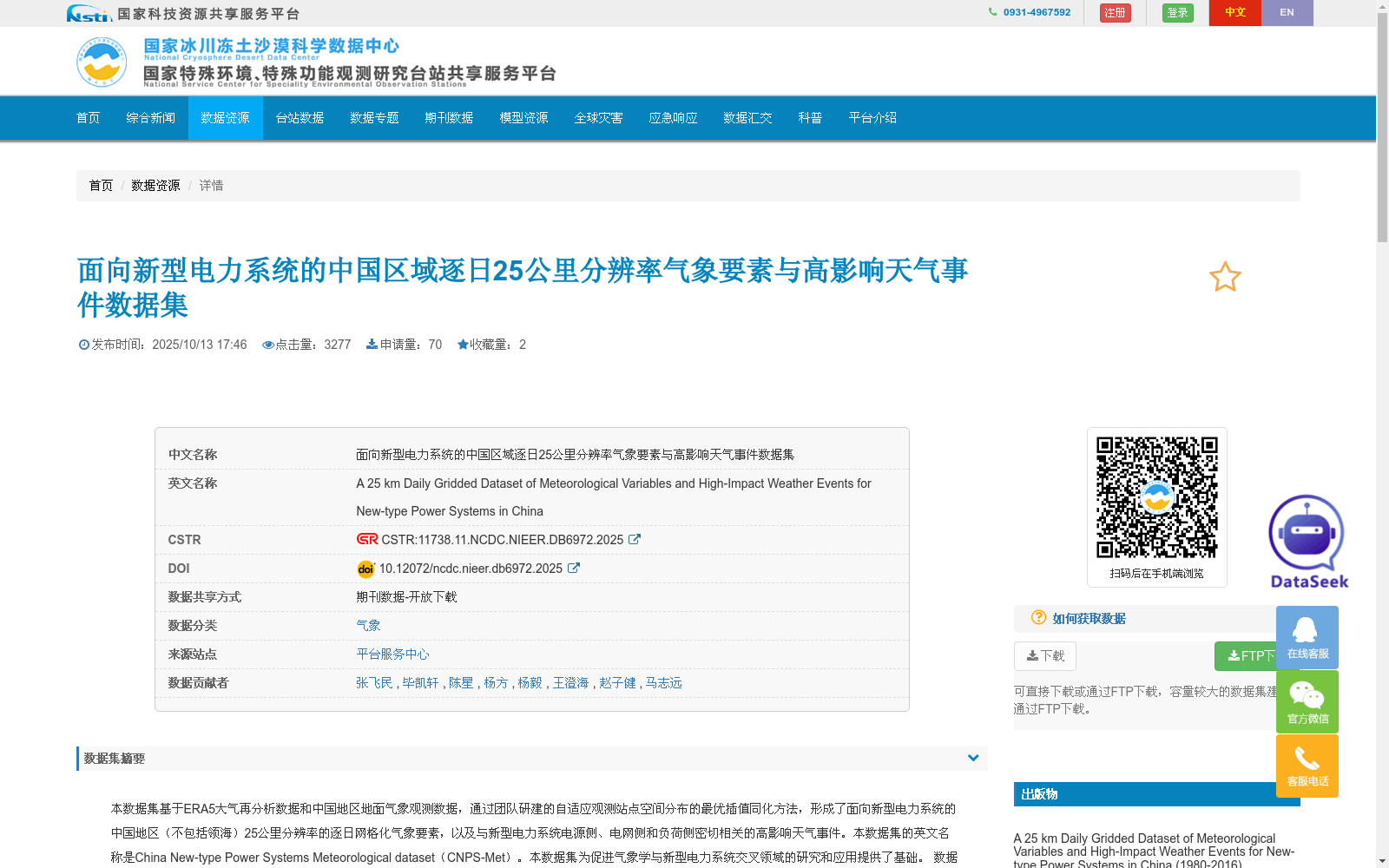Open 官方微信 WeChat widget
Image resolution: width=1389 pixels, height=868 pixels.
pos(1307,701)
